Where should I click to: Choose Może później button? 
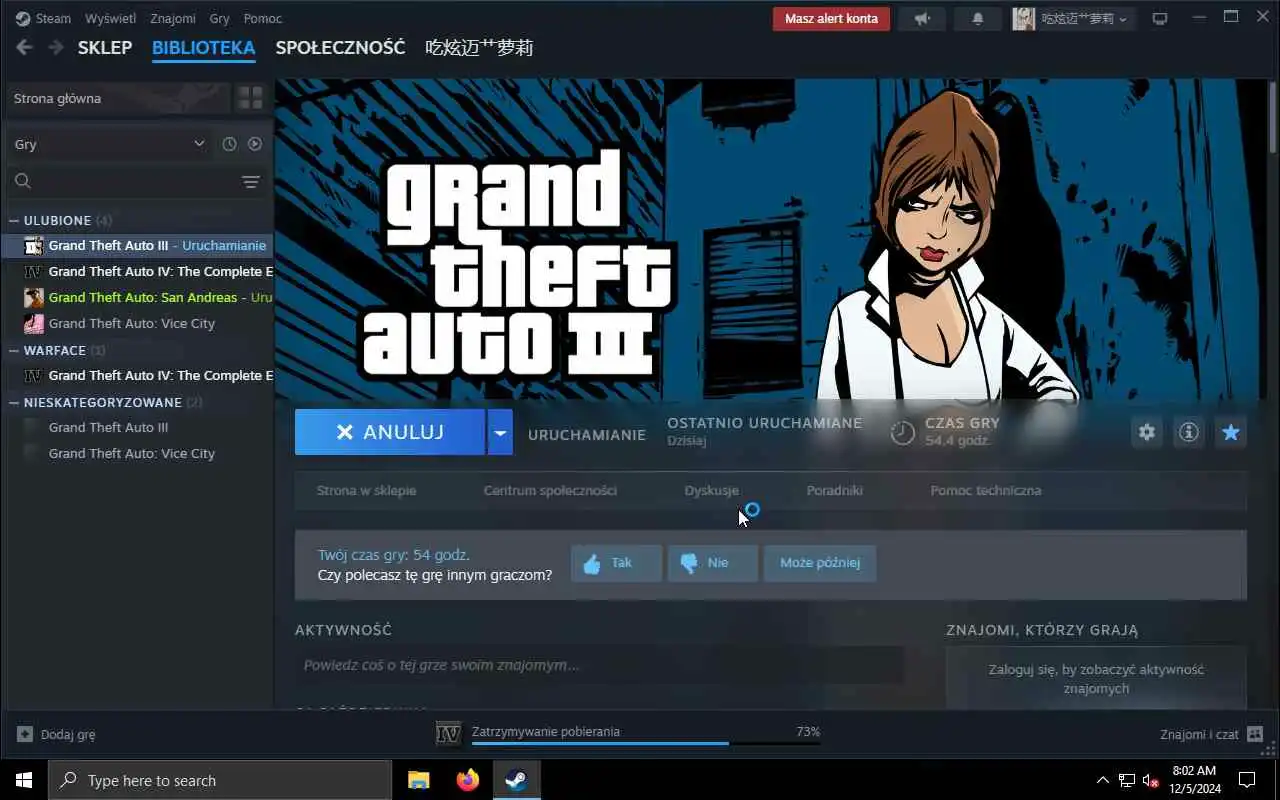click(820, 563)
